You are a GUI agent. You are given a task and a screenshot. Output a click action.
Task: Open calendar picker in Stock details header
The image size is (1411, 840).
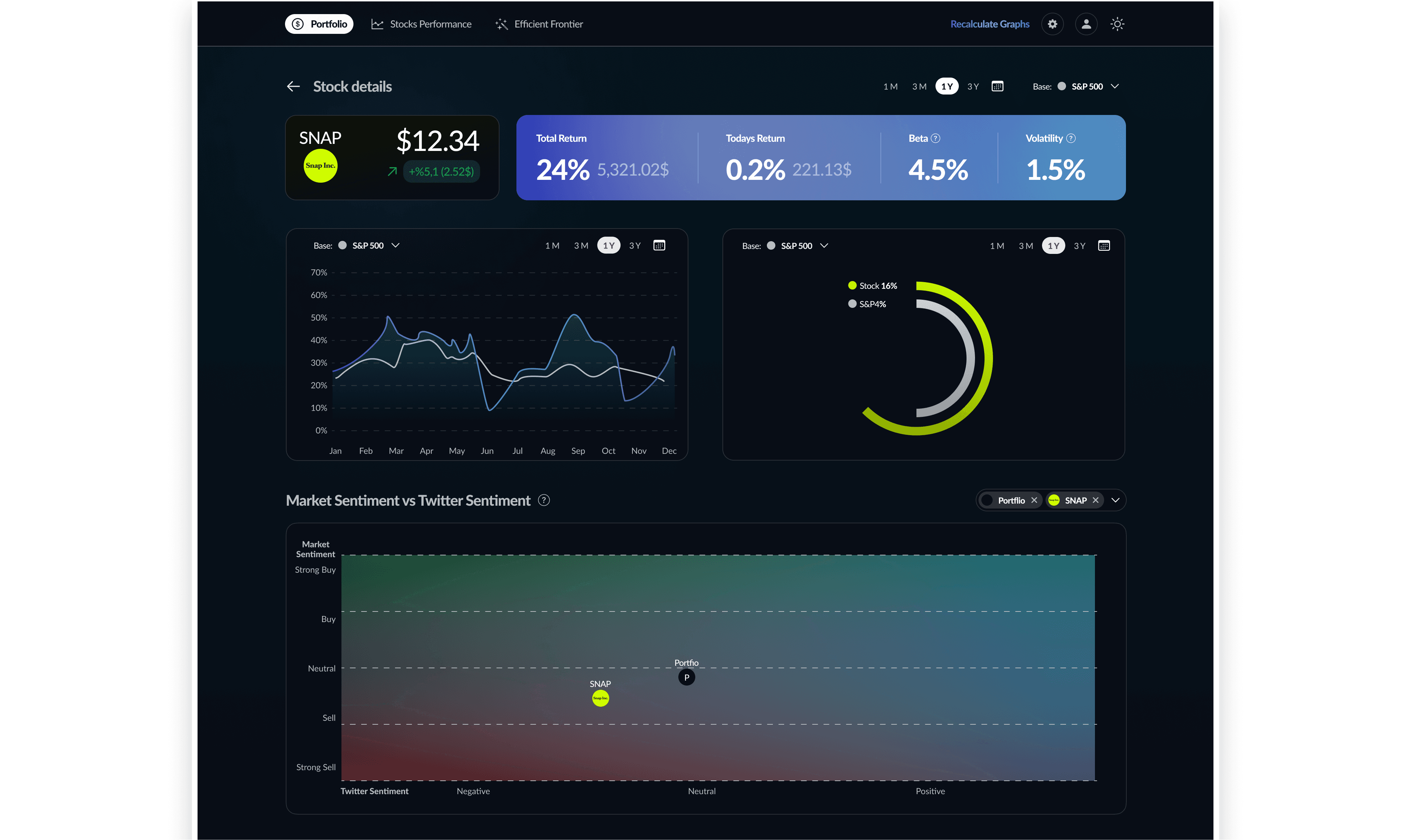pos(998,87)
